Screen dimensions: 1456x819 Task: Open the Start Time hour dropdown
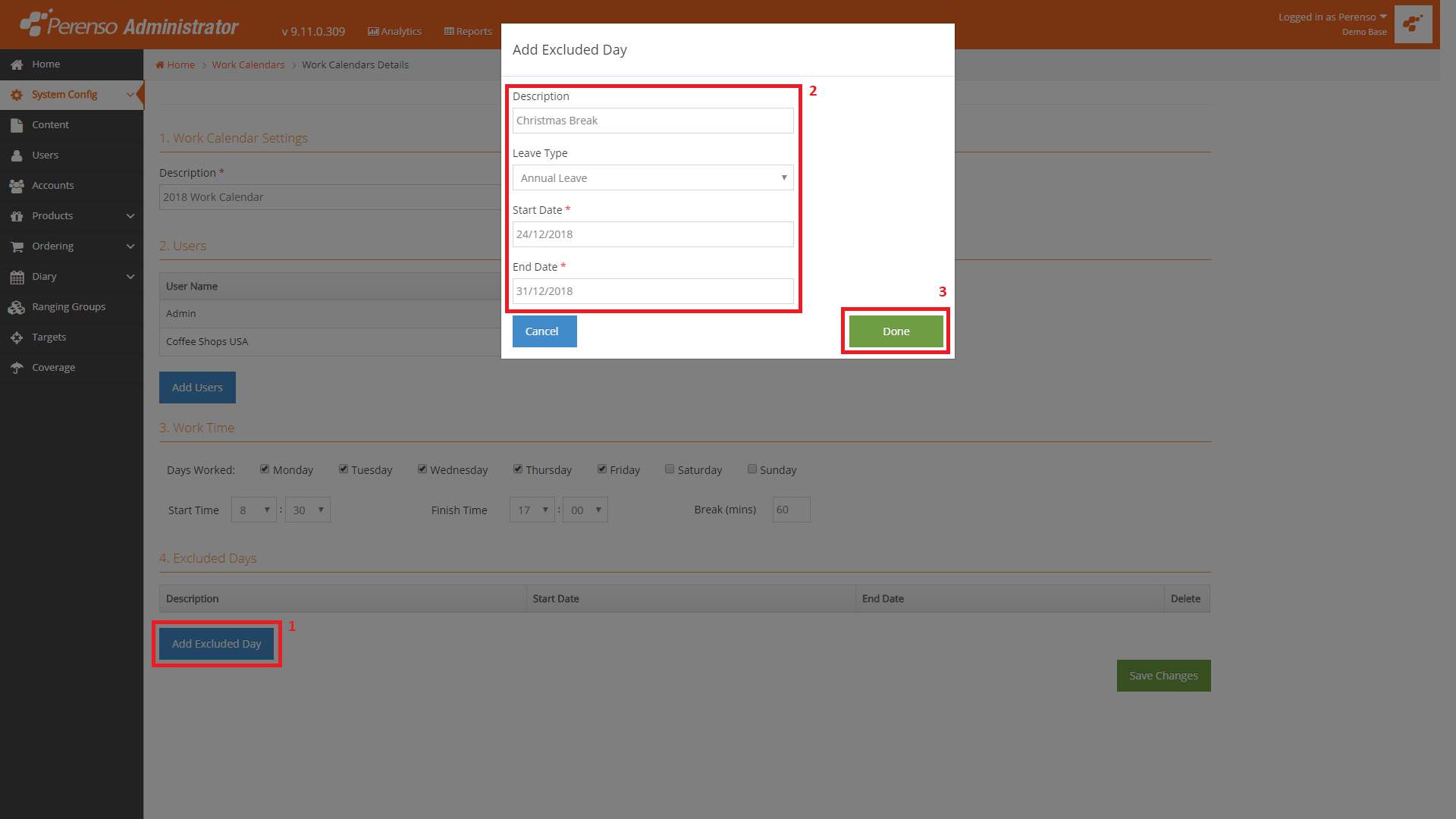pos(254,510)
